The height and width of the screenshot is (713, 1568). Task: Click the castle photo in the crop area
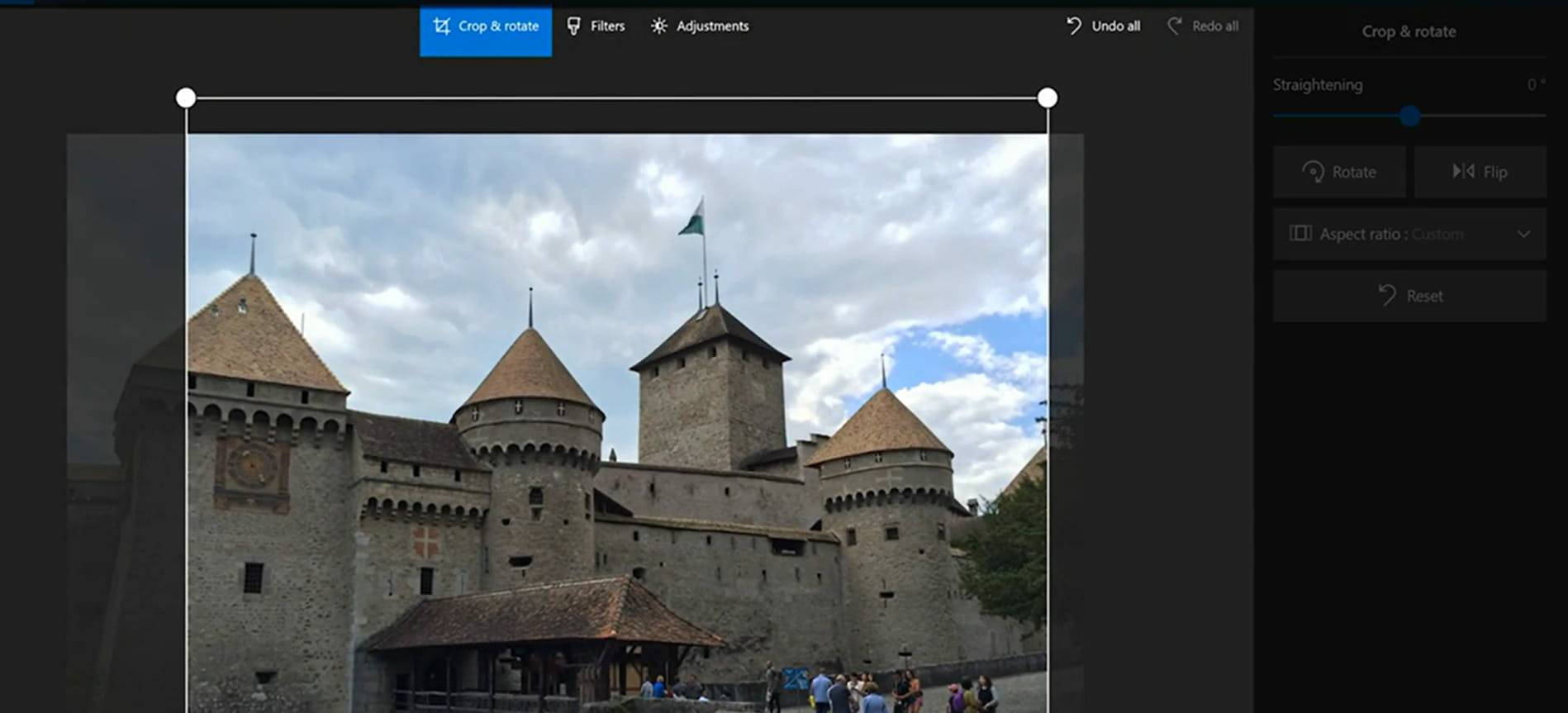617,423
